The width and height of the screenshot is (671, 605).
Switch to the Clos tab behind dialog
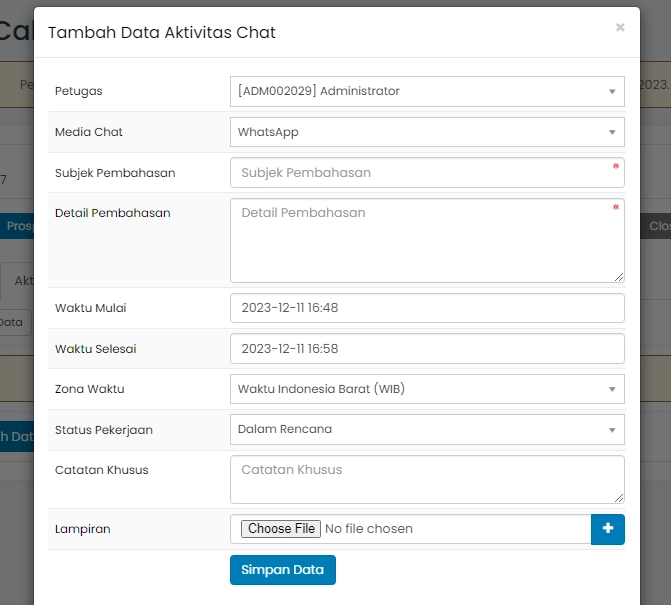tap(658, 226)
